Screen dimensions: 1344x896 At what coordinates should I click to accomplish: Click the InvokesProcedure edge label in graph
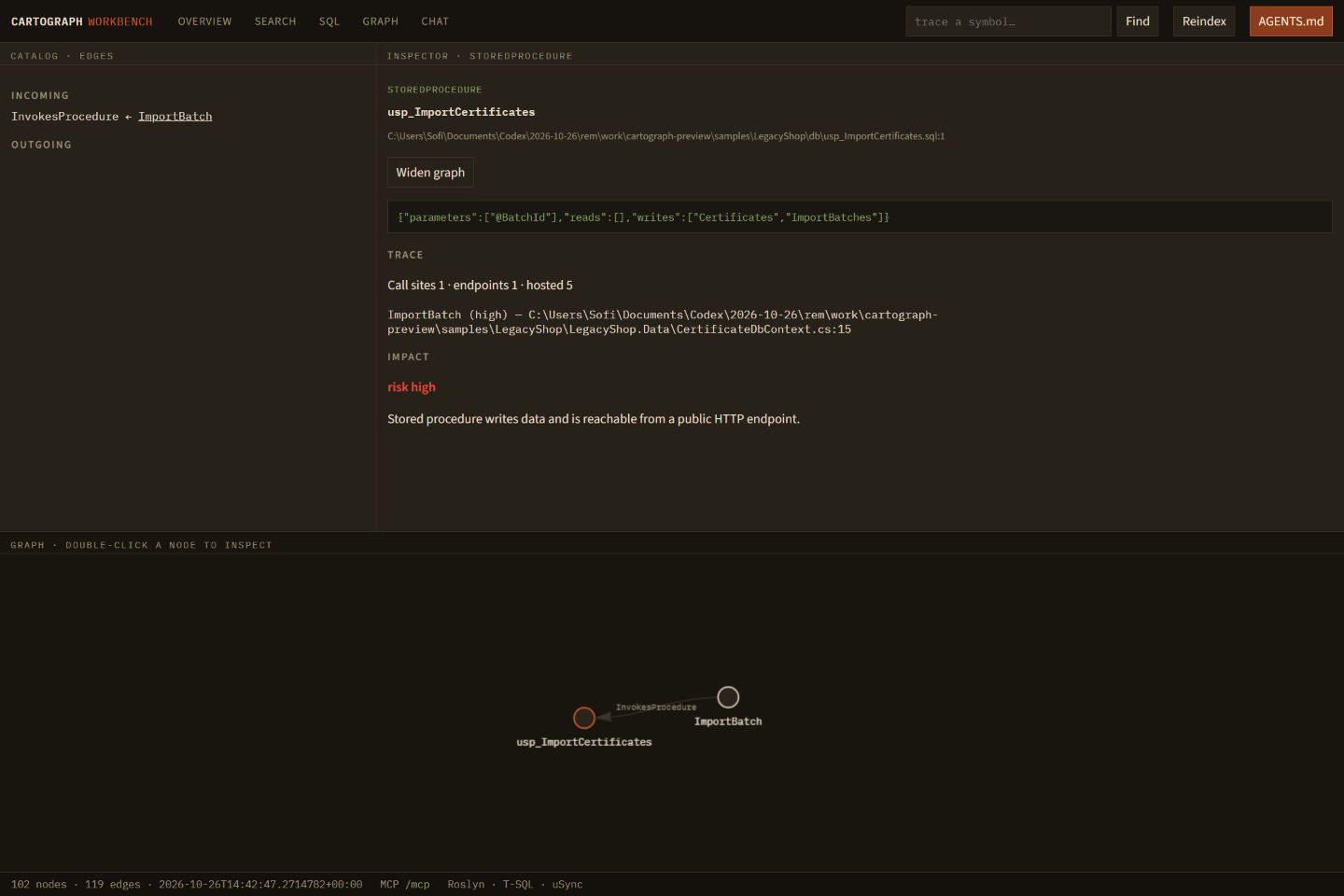click(656, 707)
